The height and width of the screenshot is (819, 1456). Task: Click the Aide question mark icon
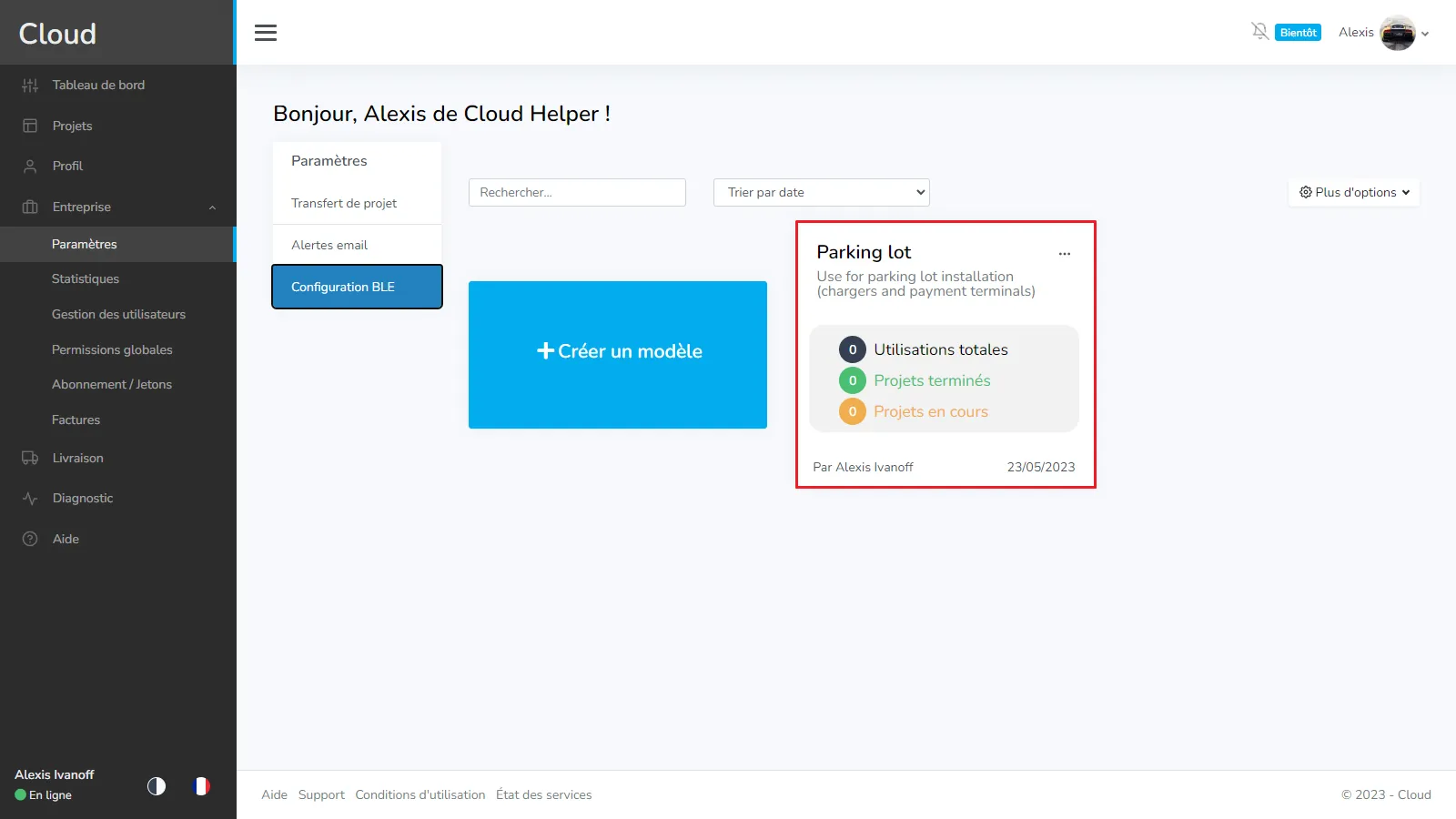pyautogui.click(x=30, y=539)
